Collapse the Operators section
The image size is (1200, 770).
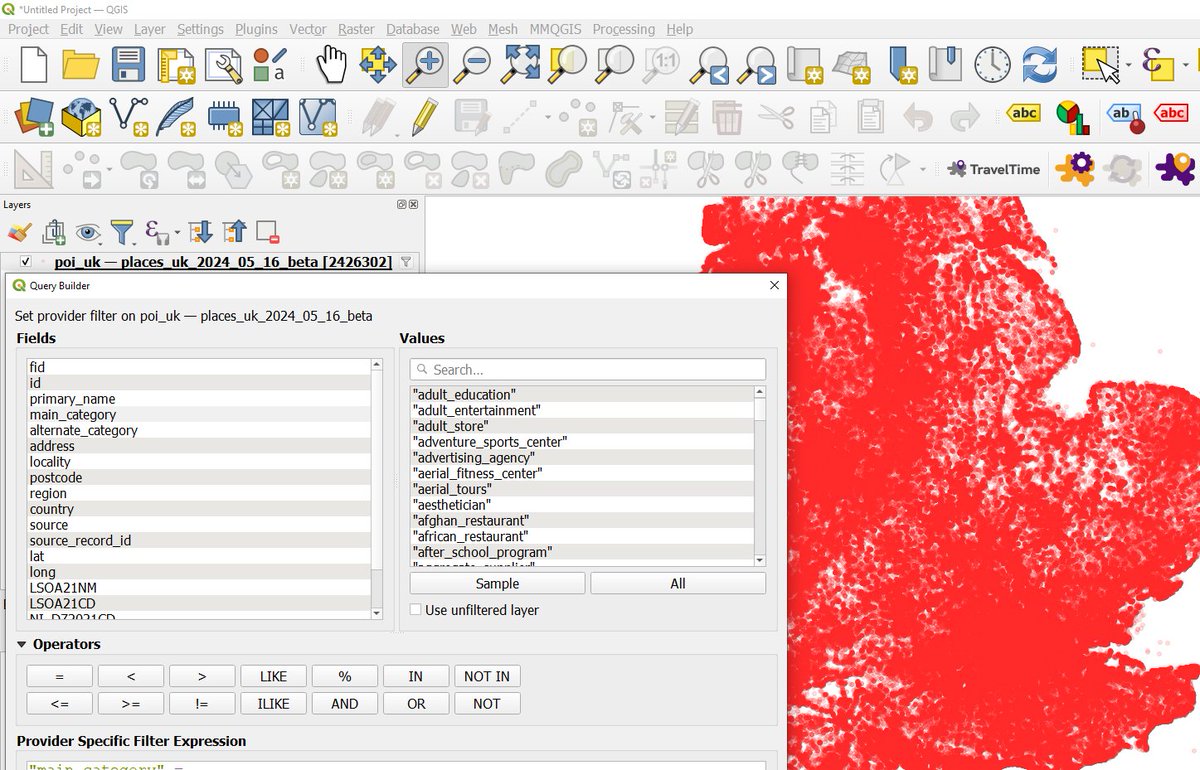(22, 644)
